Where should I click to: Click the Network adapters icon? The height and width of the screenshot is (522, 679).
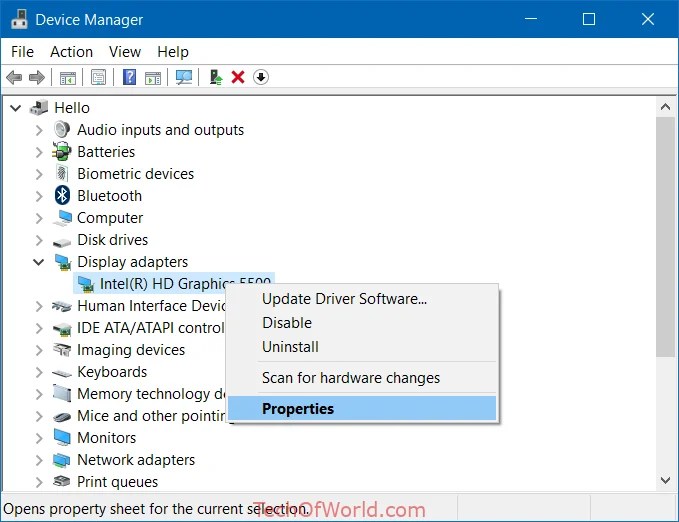point(61,460)
